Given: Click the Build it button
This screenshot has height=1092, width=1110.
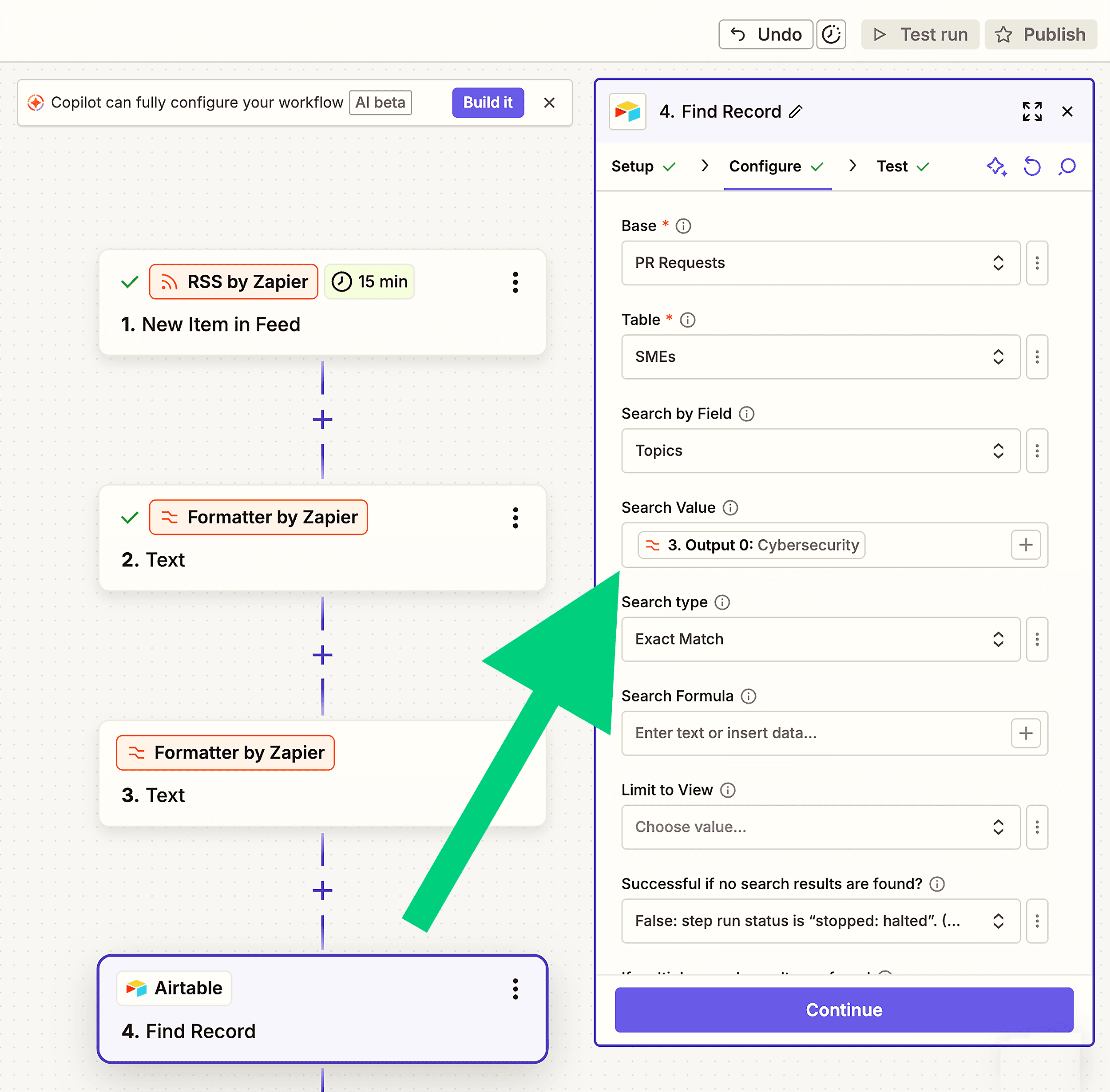Looking at the screenshot, I should coord(488,103).
